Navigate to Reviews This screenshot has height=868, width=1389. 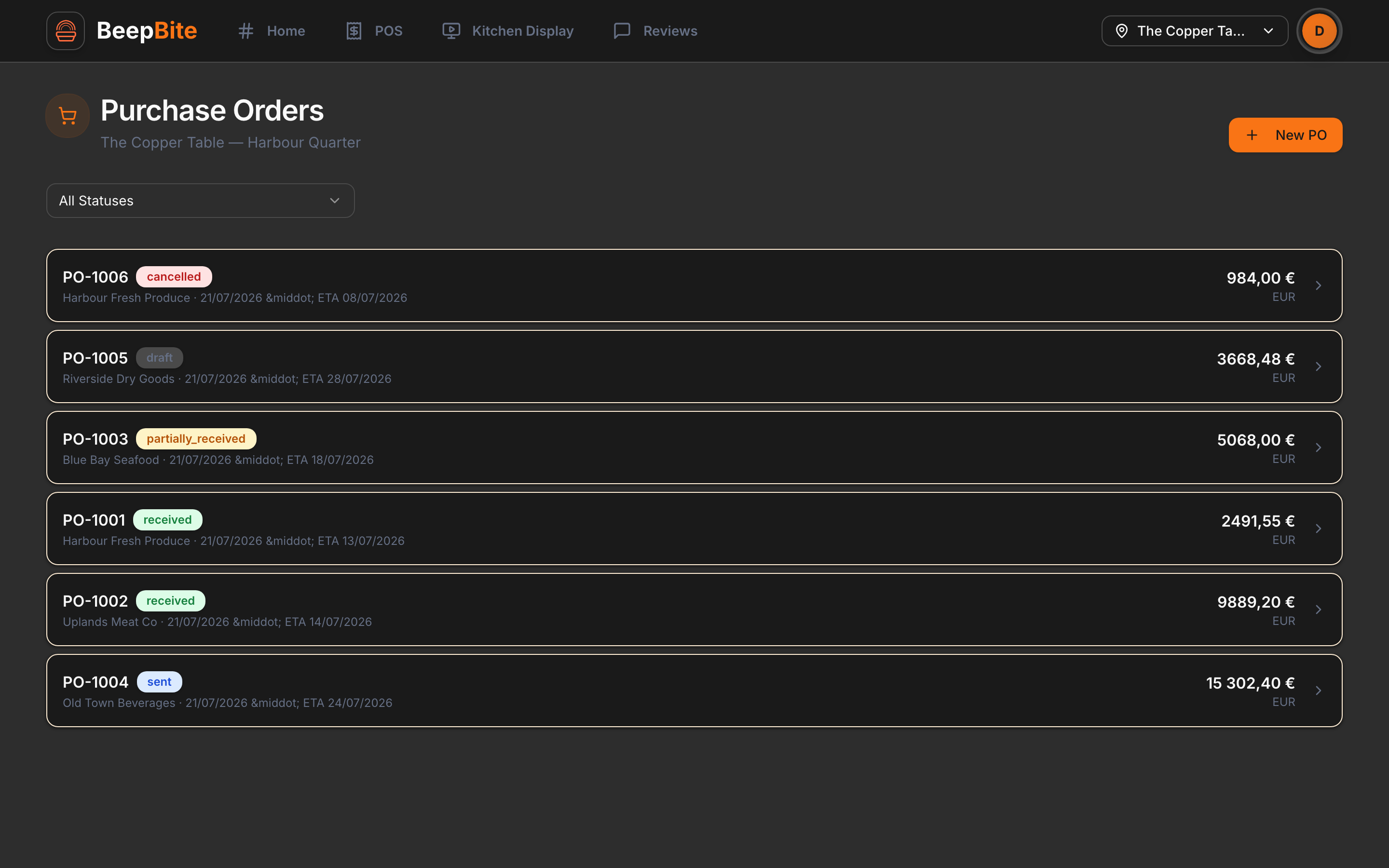pos(655,31)
